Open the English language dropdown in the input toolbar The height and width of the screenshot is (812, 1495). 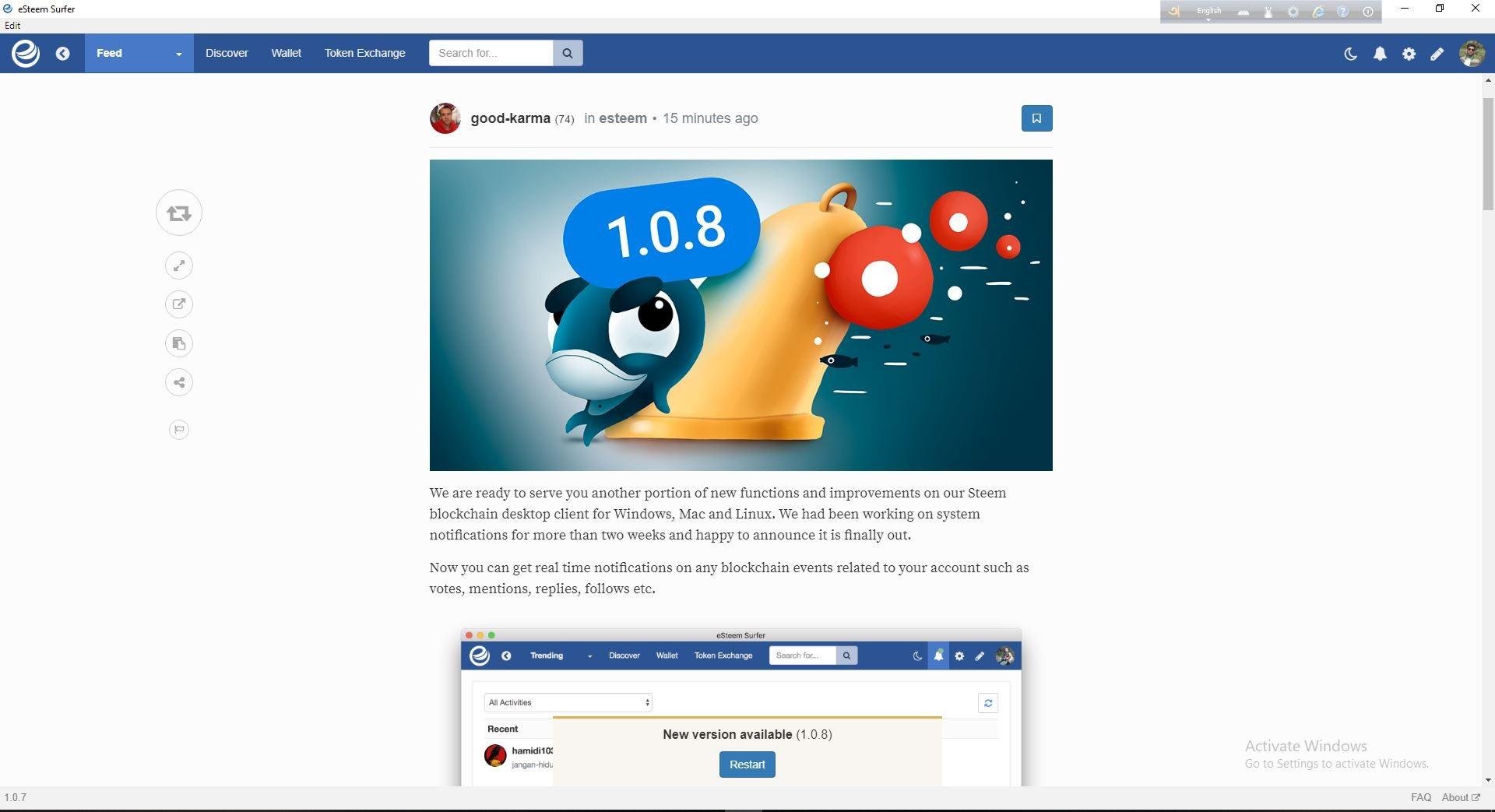click(1208, 12)
